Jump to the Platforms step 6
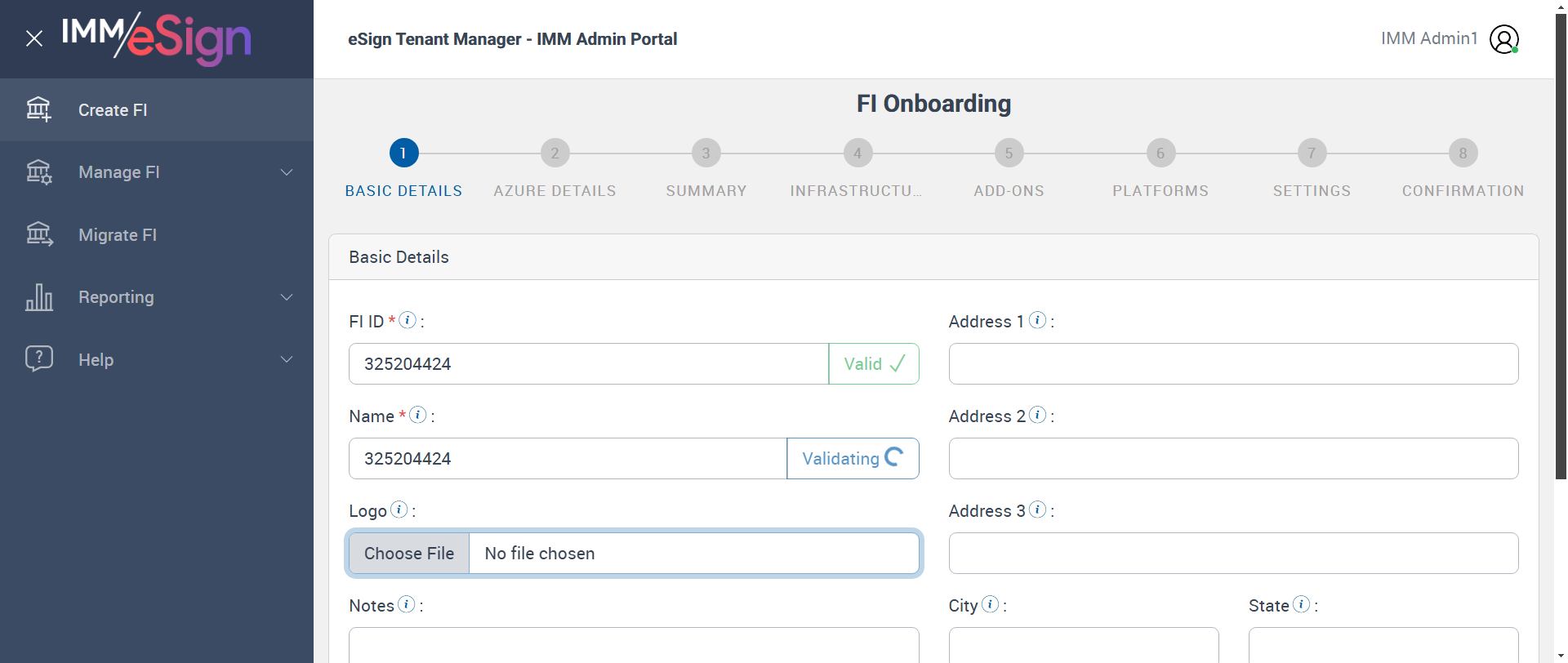This screenshot has width=1568, height=663. 1160,153
